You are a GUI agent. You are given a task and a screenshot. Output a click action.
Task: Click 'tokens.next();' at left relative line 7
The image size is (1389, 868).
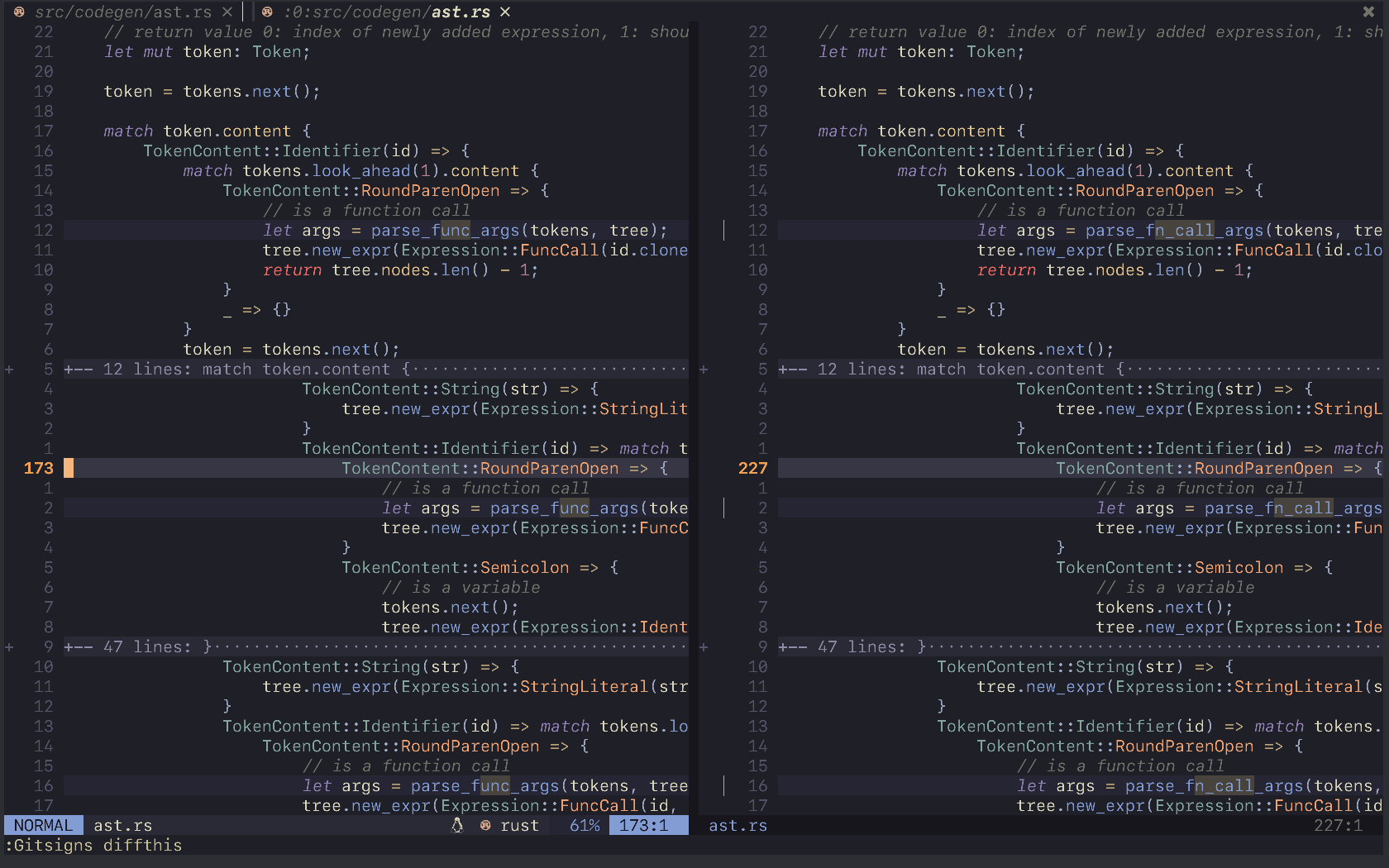(x=451, y=607)
